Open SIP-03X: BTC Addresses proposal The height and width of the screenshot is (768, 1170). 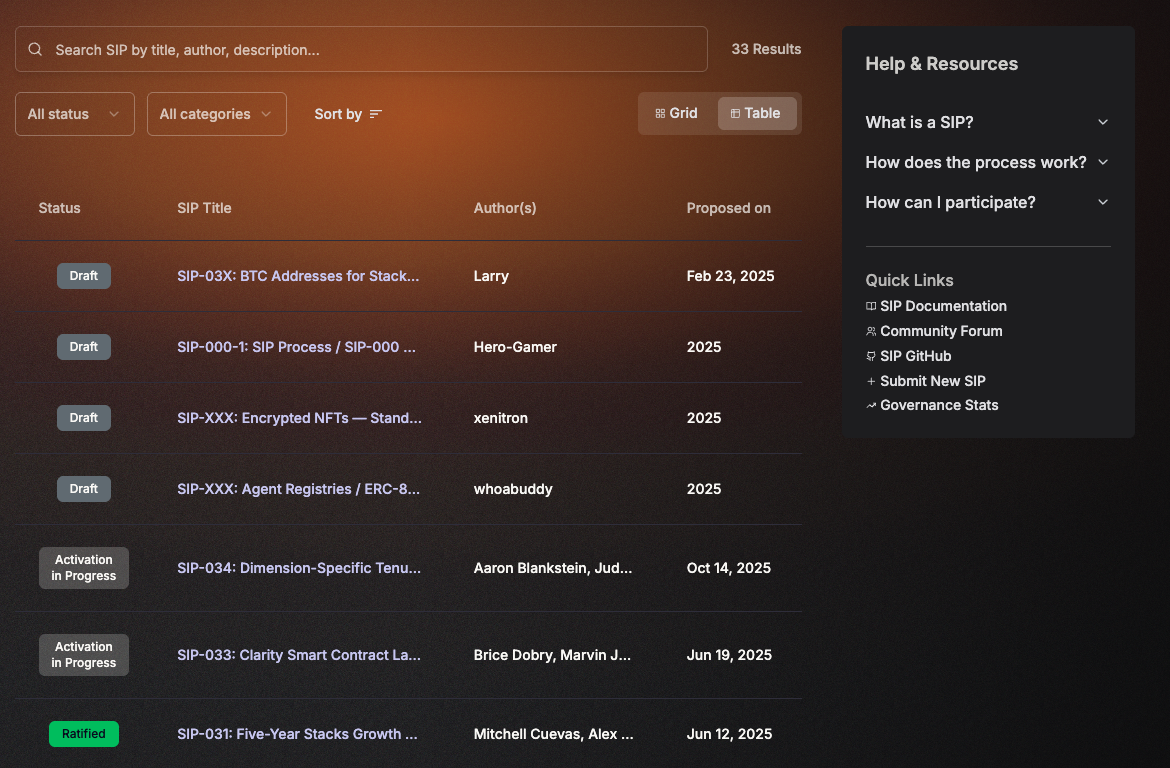tap(298, 276)
